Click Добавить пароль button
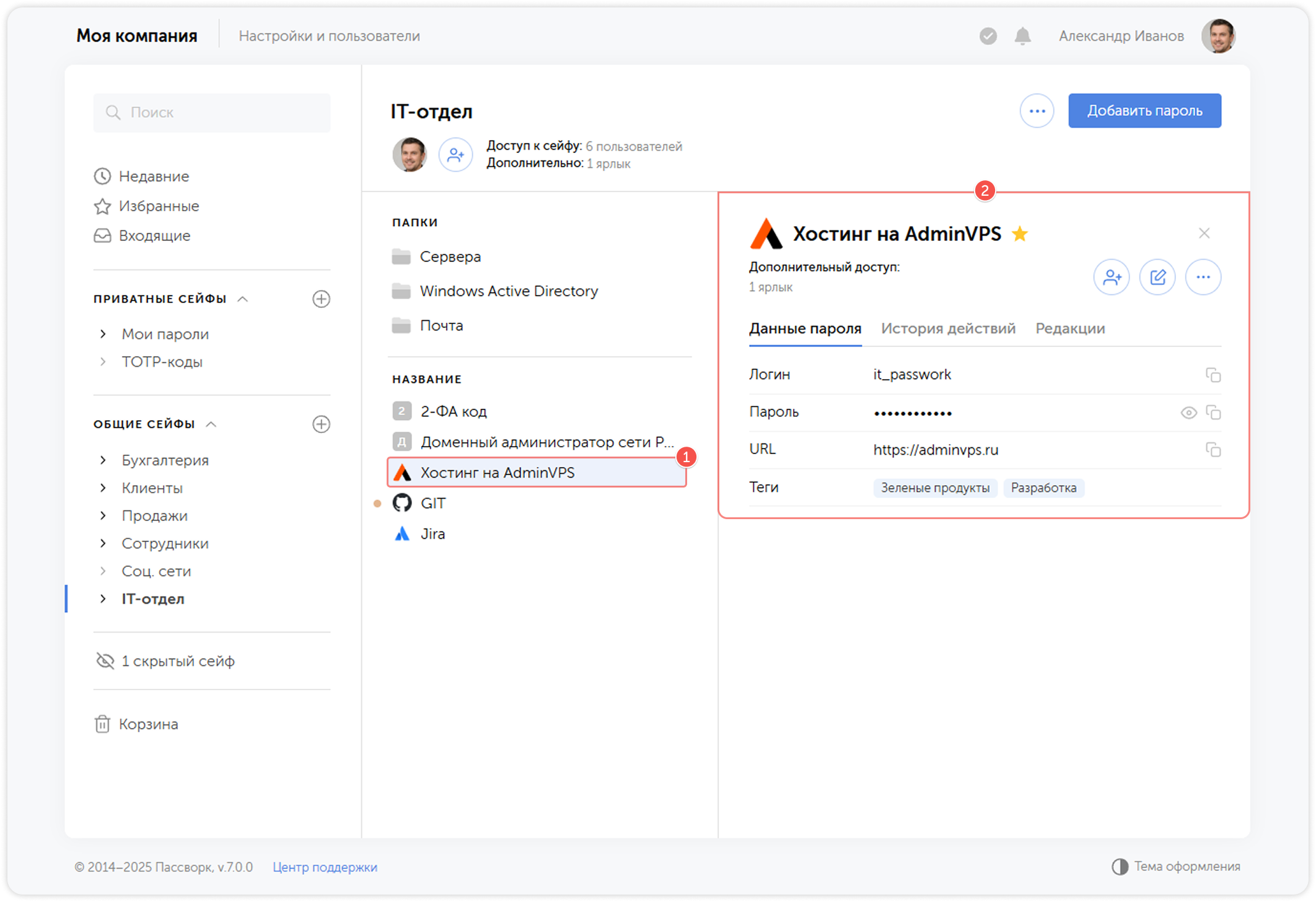This screenshot has height=902, width=1316. pyautogui.click(x=1144, y=111)
